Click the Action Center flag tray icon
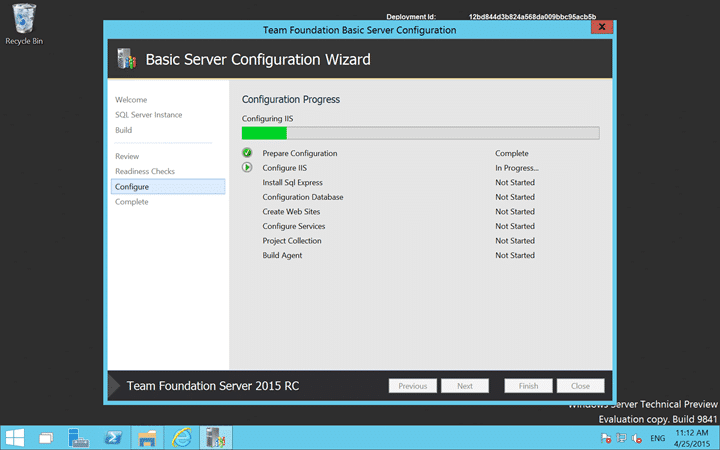 click(x=606, y=438)
